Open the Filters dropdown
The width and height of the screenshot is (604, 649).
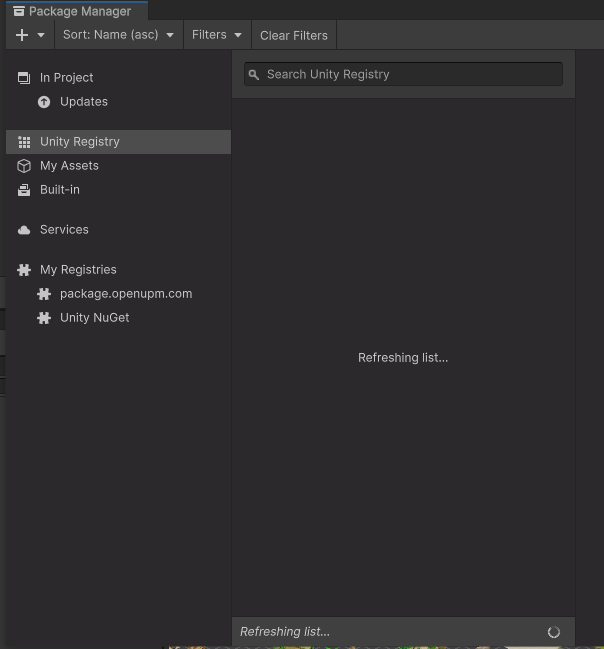(217, 35)
